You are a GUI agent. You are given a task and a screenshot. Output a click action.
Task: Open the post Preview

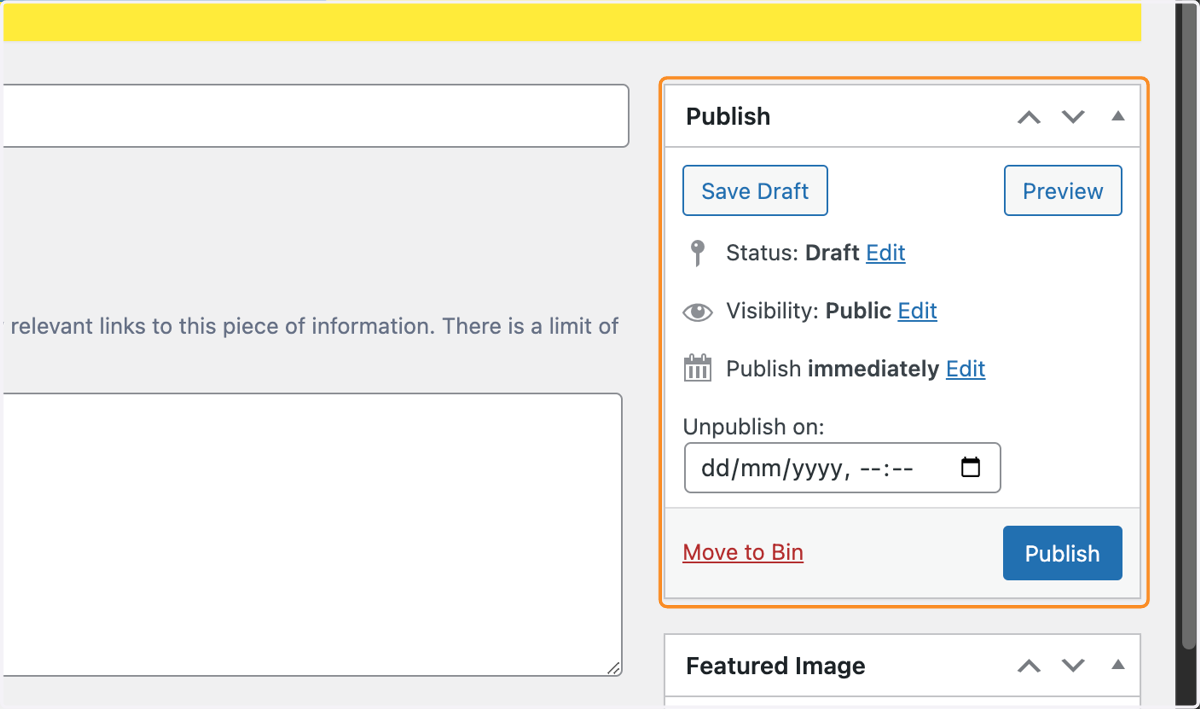(1063, 191)
